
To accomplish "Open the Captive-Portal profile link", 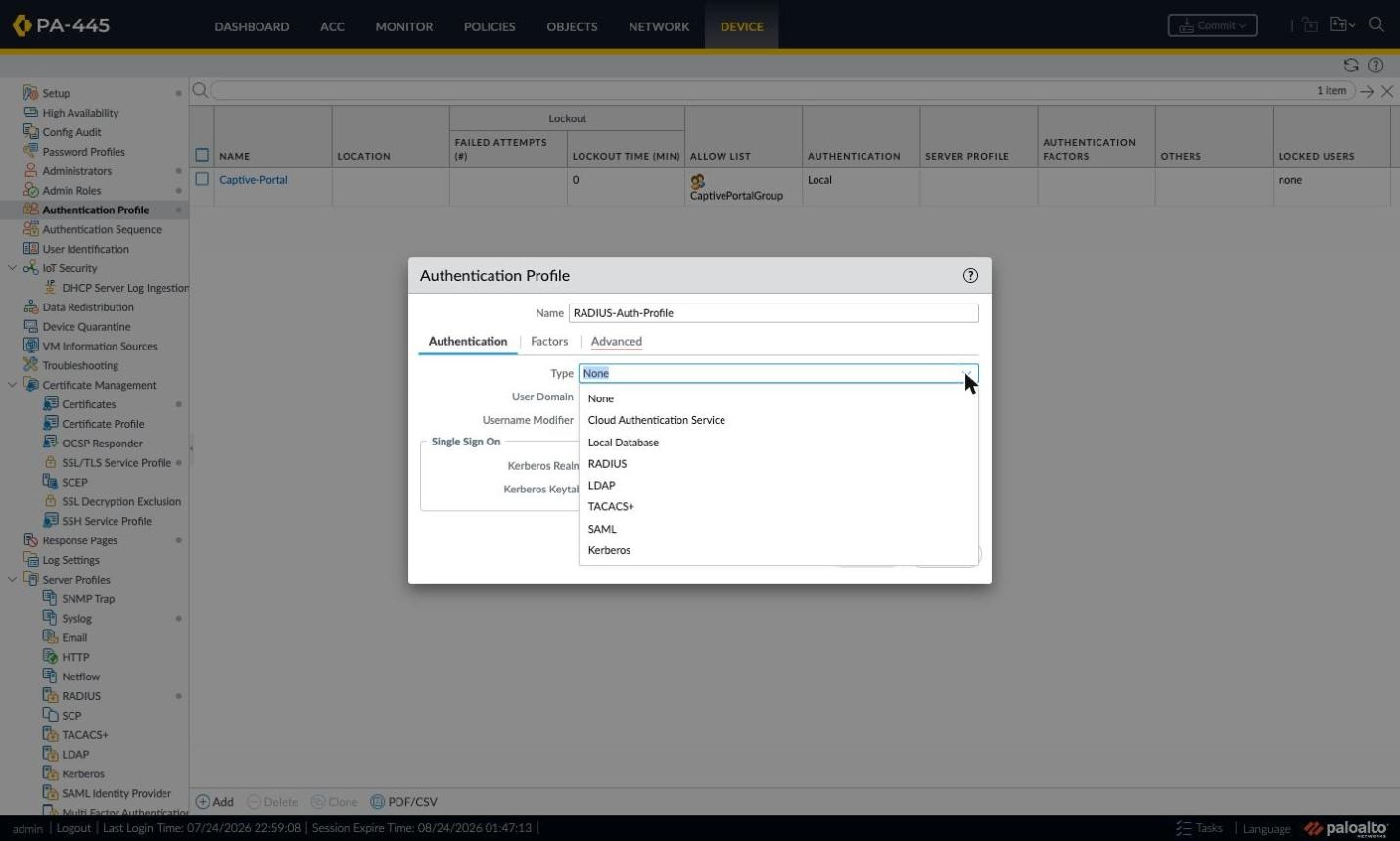I will tap(254, 180).
